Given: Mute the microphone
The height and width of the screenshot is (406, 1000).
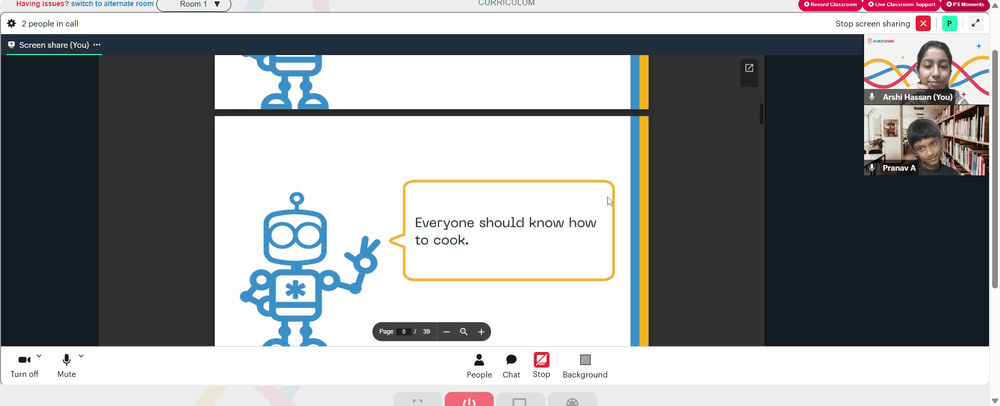Looking at the screenshot, I should pos(66,366).
